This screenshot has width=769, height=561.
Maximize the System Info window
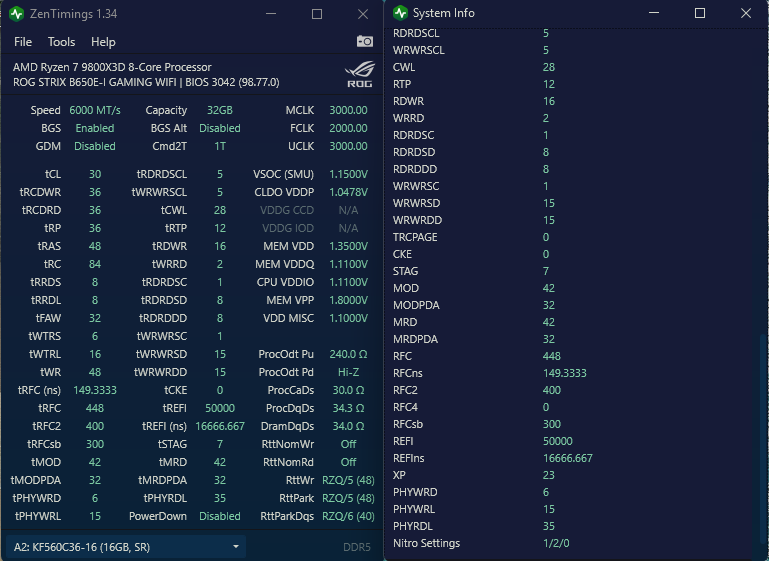point(700,13)
